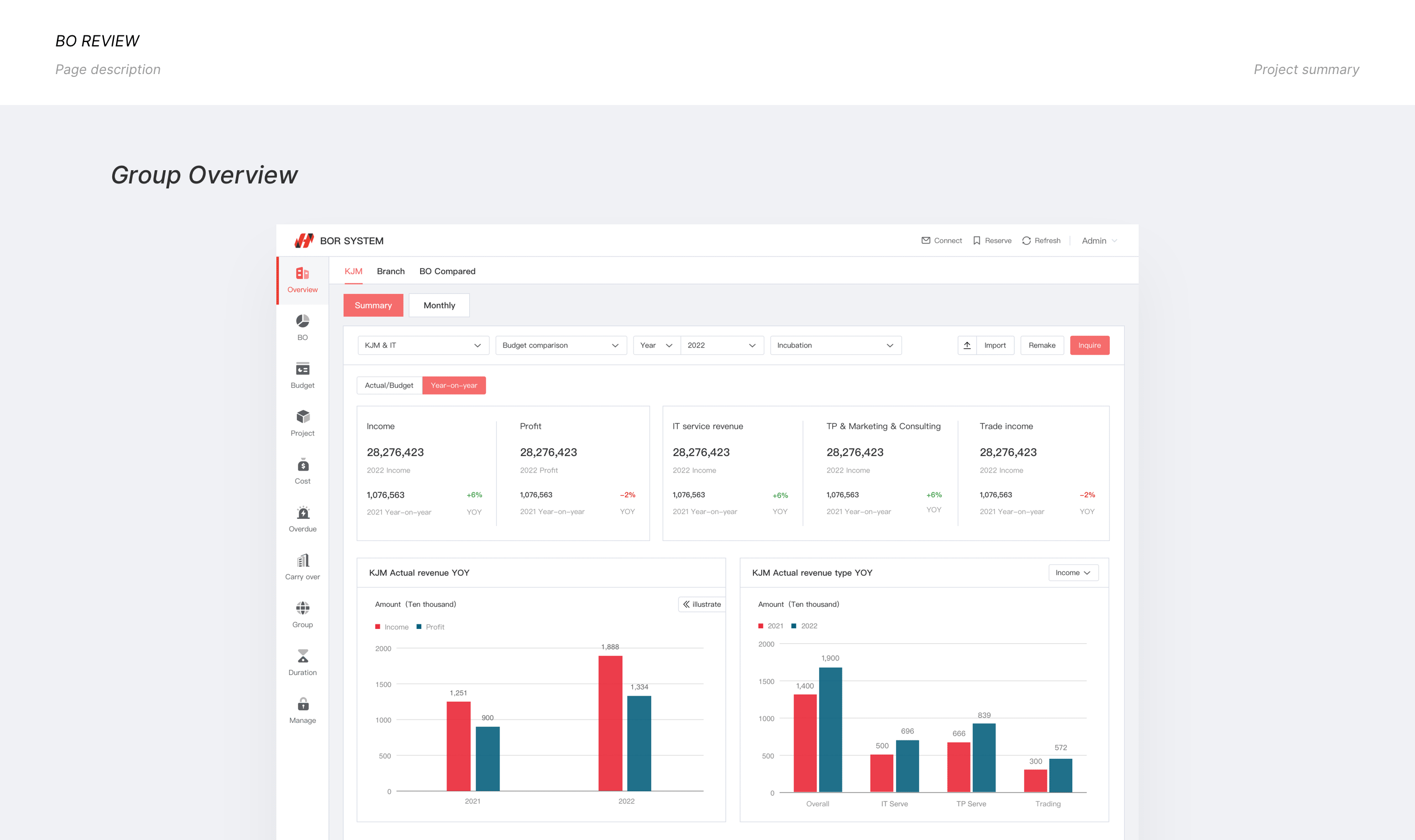1415x840 pixels.
Task: Open the BO pie chart icon
Action: coord(303,321)
